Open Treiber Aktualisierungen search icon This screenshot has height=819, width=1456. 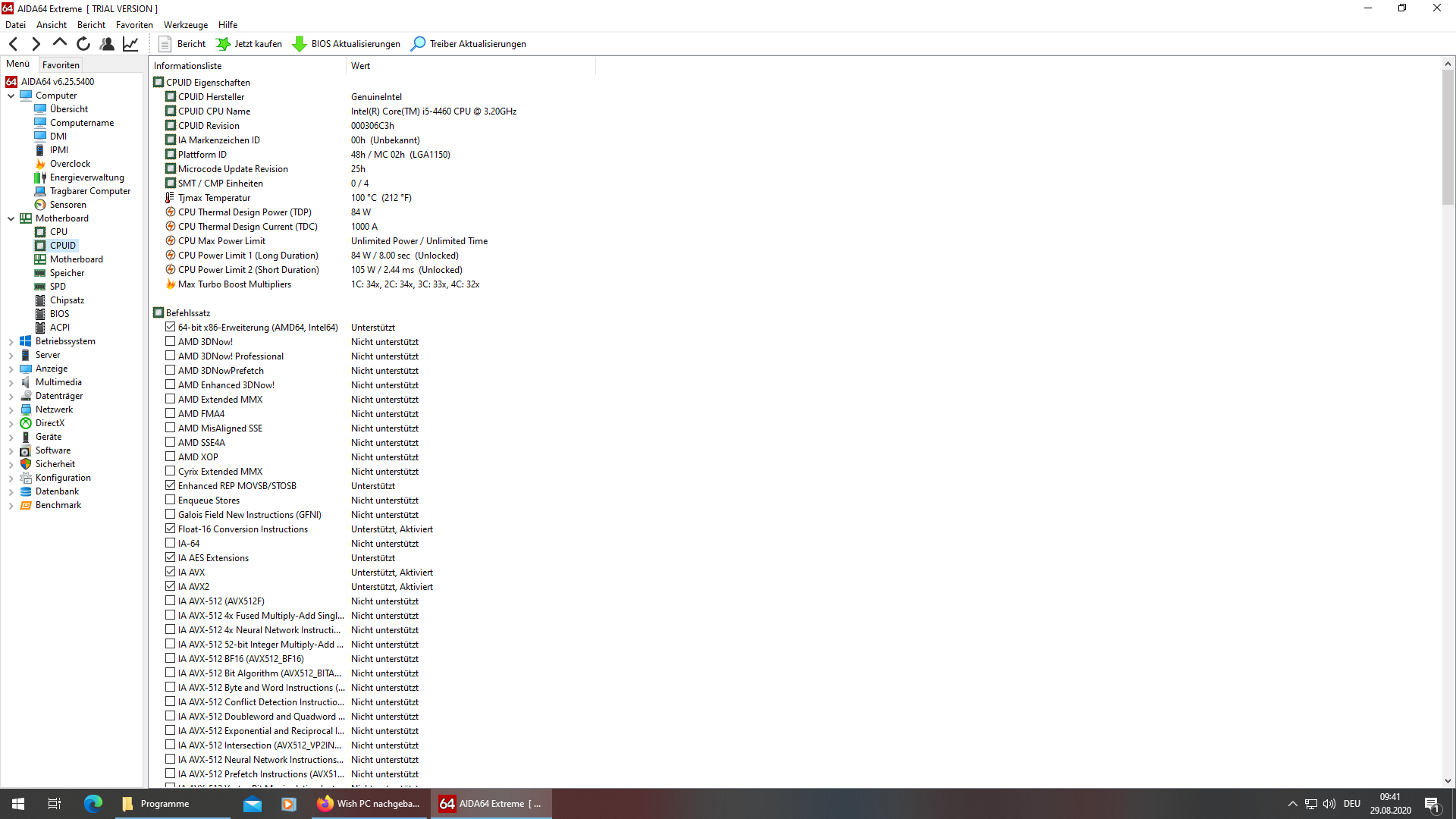click(x=418, y=44)
